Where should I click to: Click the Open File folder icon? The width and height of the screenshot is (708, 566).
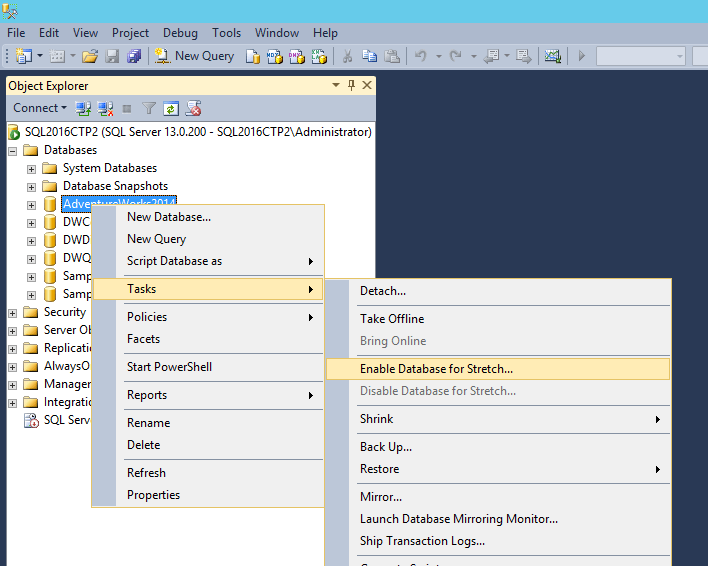(90, 56)
